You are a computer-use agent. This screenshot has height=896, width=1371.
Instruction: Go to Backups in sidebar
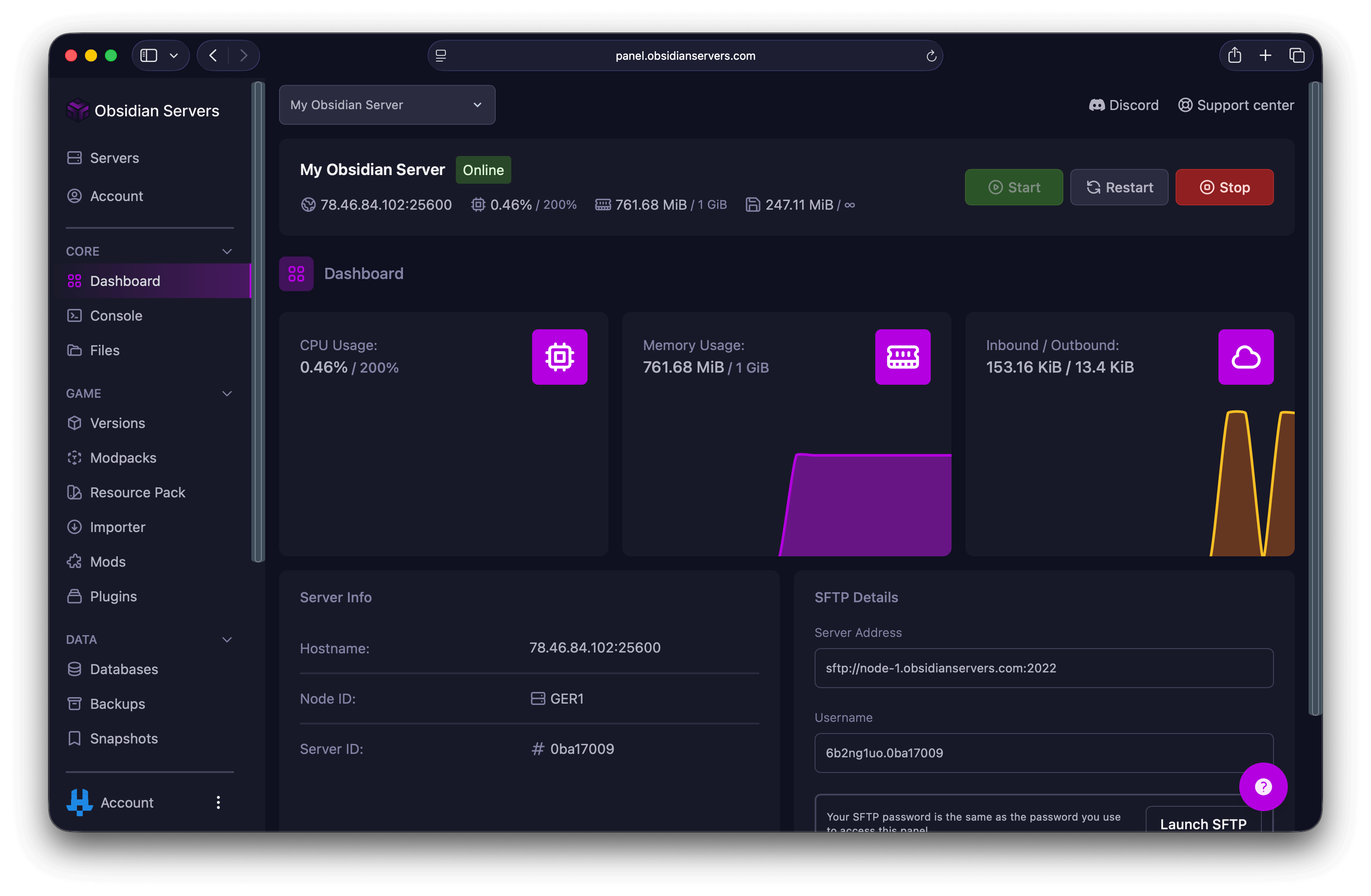pyautogui.click(x=117, y=704)
